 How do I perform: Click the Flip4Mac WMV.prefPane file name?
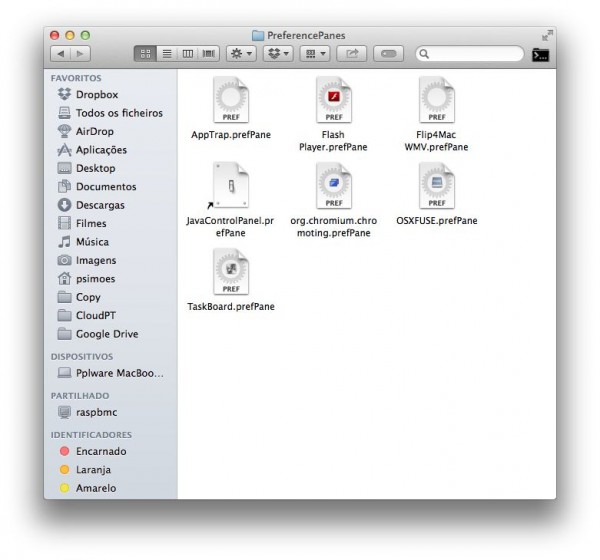(x=436, y=141)
